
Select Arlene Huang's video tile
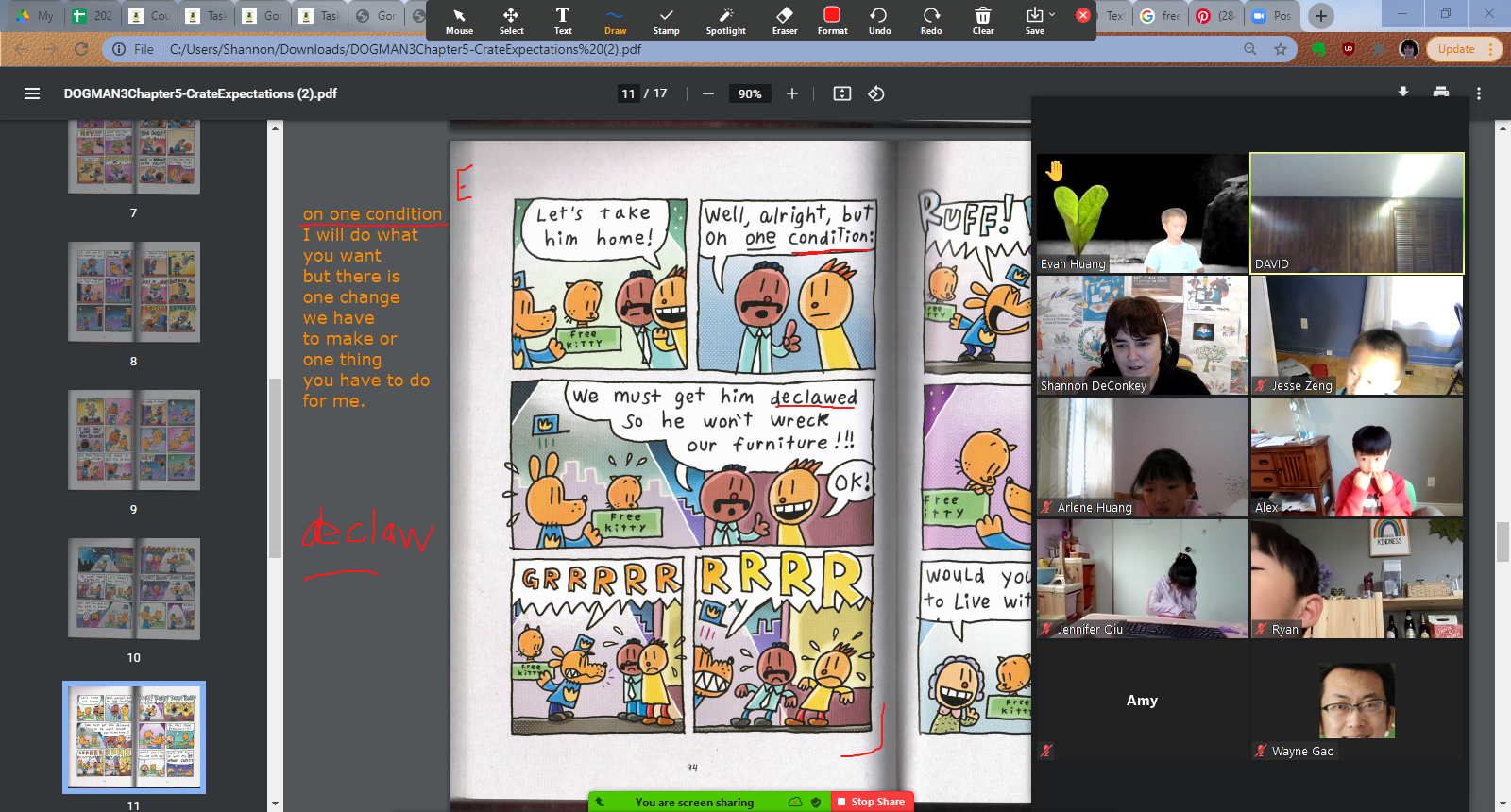(x=1143, y=457)
